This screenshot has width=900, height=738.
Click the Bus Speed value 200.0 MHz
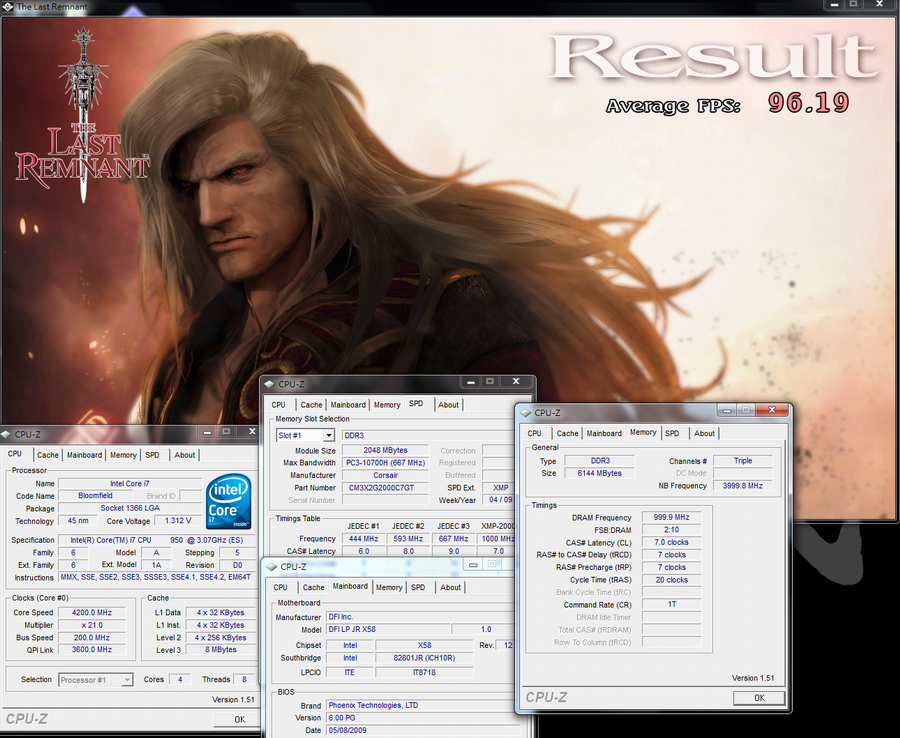(92, 638)
